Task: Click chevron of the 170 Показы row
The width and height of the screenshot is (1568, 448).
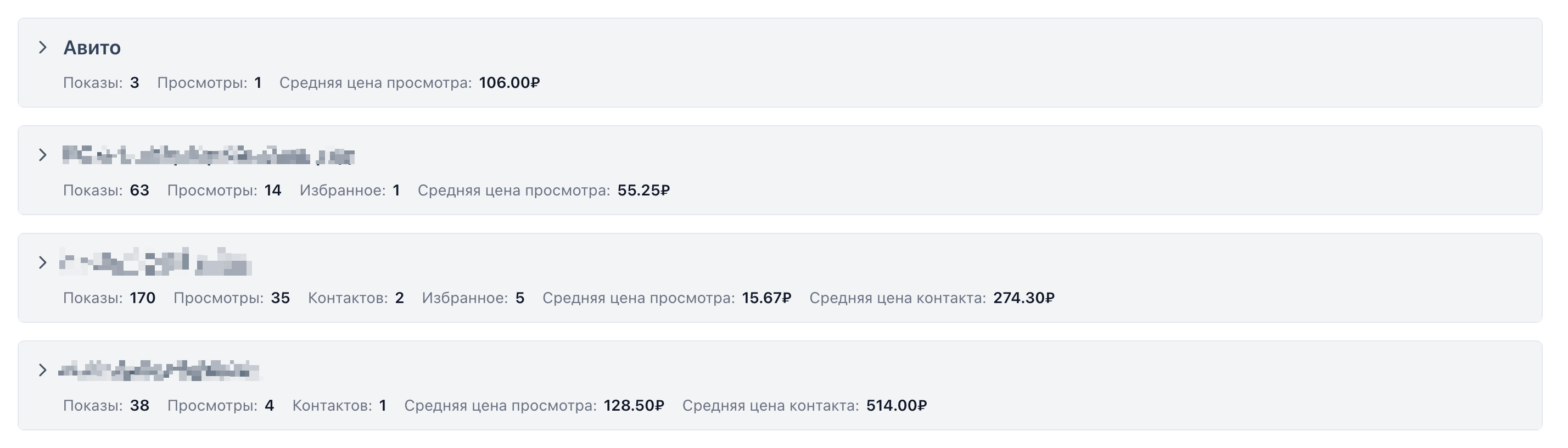Action: (x=43, y=263)
